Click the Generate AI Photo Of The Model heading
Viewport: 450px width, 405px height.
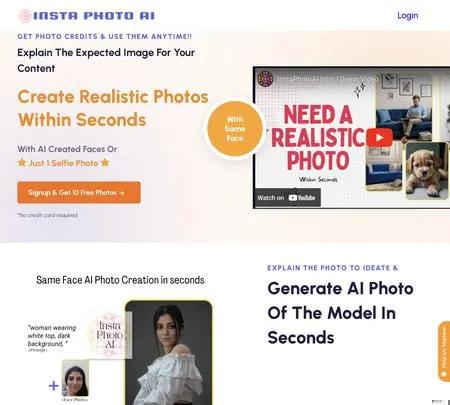340,313
